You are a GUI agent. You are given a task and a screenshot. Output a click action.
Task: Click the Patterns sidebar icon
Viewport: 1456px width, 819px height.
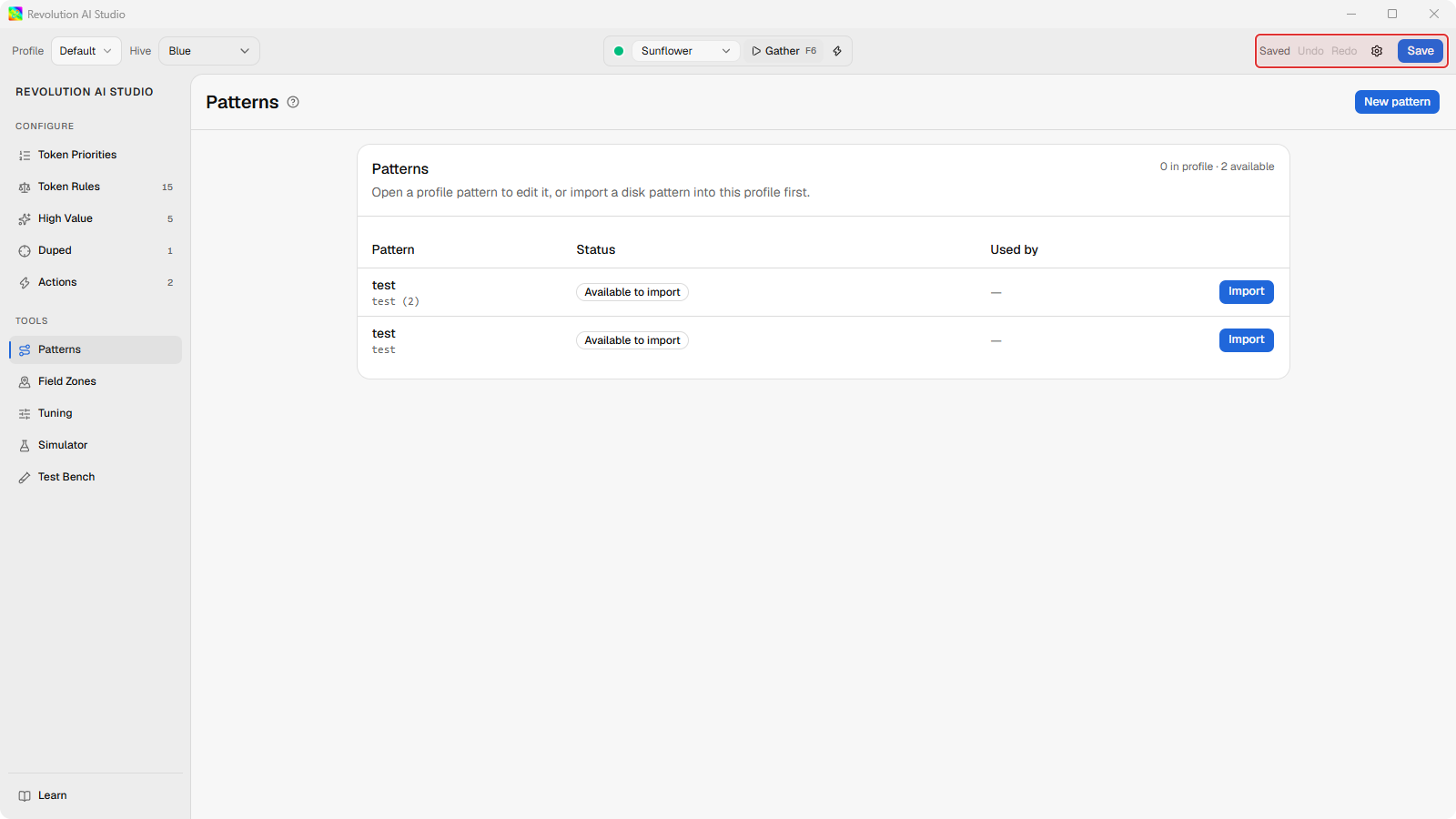point(25,350)
